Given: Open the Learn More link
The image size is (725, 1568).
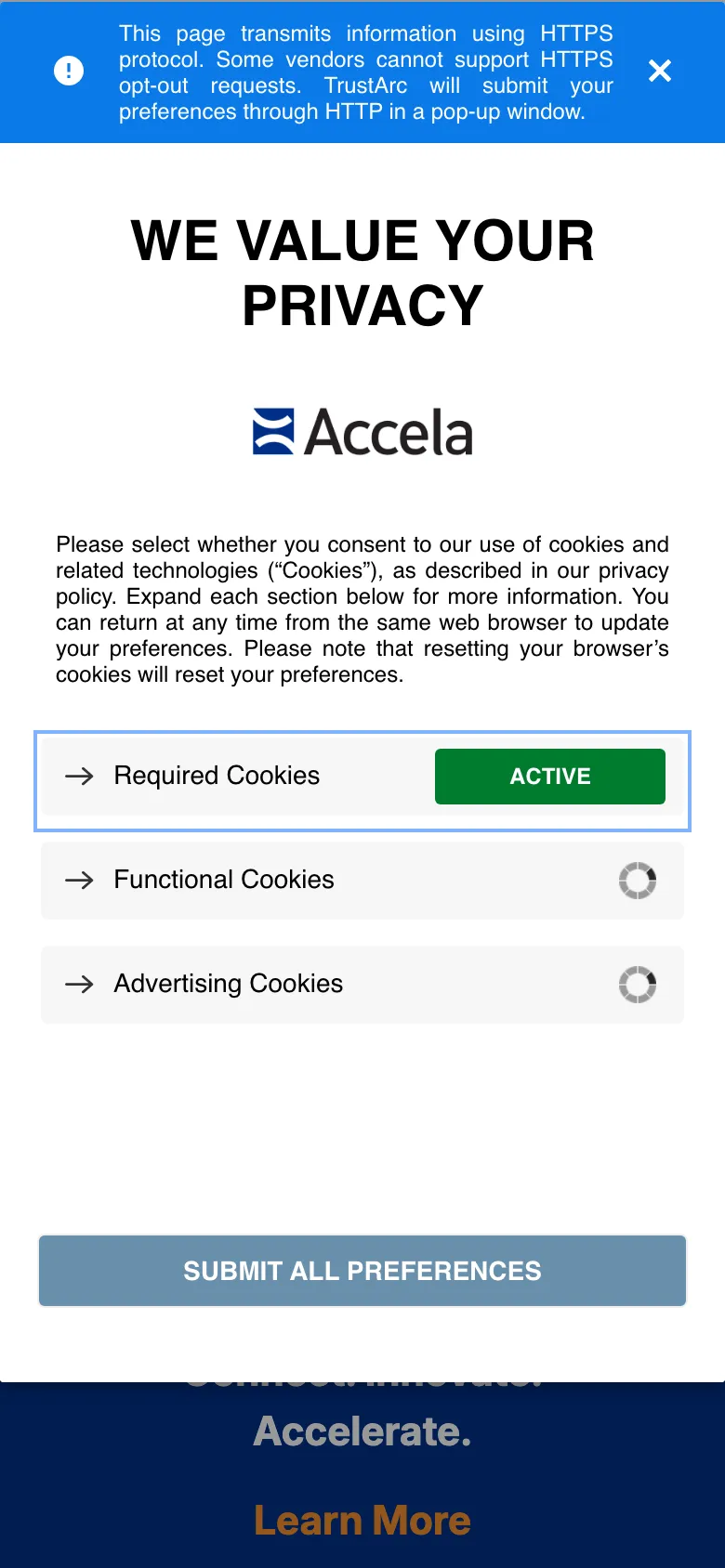Looking at the screenshot, I should click(362, 1521).
